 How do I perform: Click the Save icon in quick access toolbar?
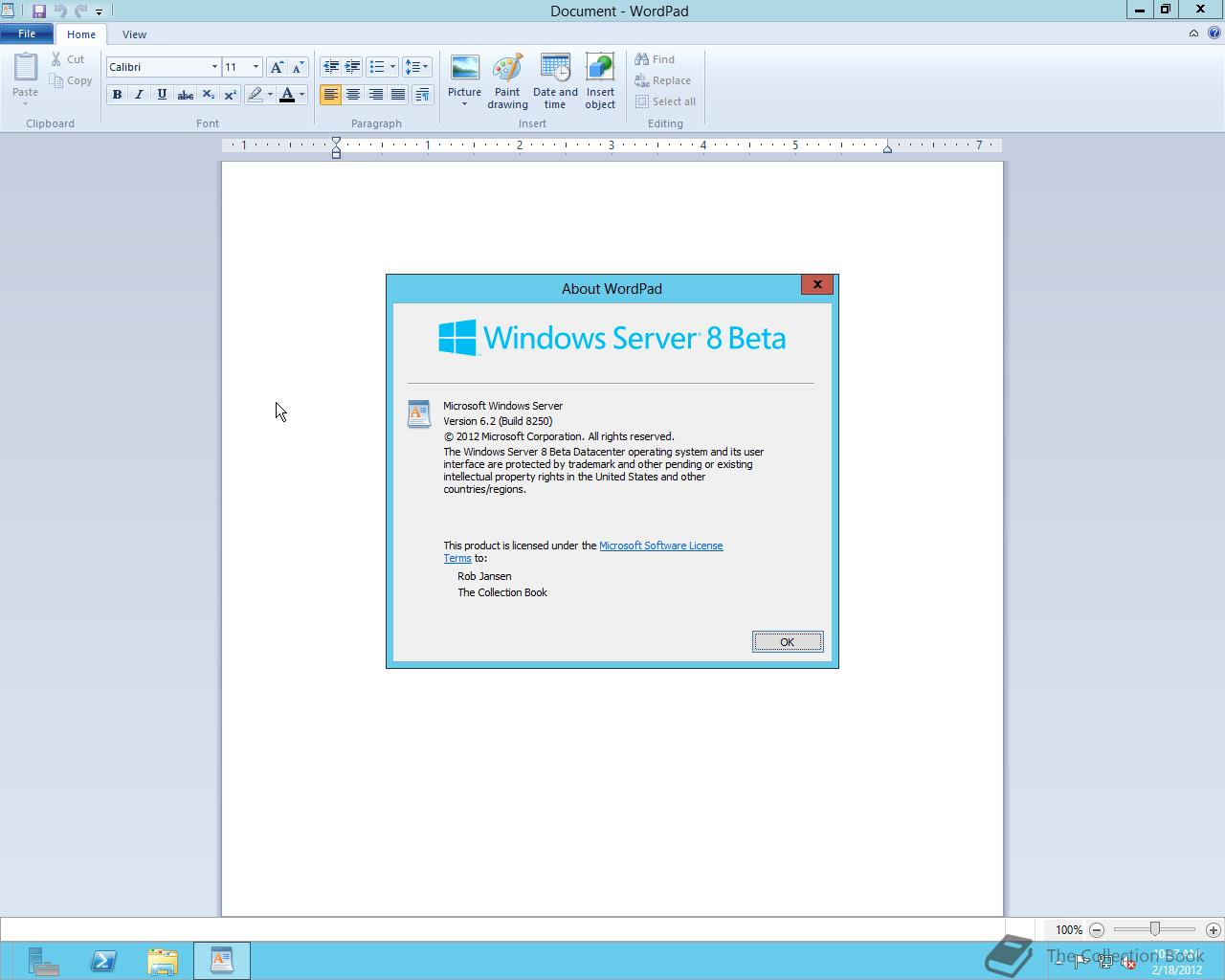tap(39, 11)
